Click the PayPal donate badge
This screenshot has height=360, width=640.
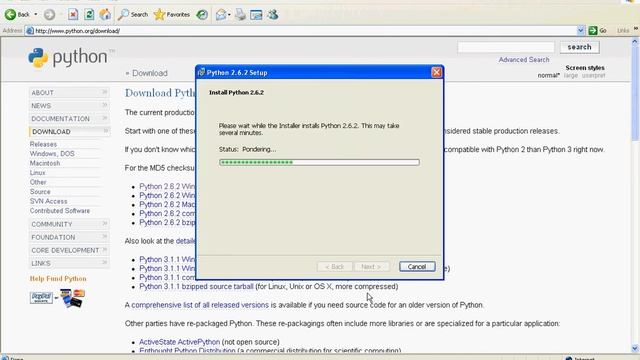click(41, 298)
